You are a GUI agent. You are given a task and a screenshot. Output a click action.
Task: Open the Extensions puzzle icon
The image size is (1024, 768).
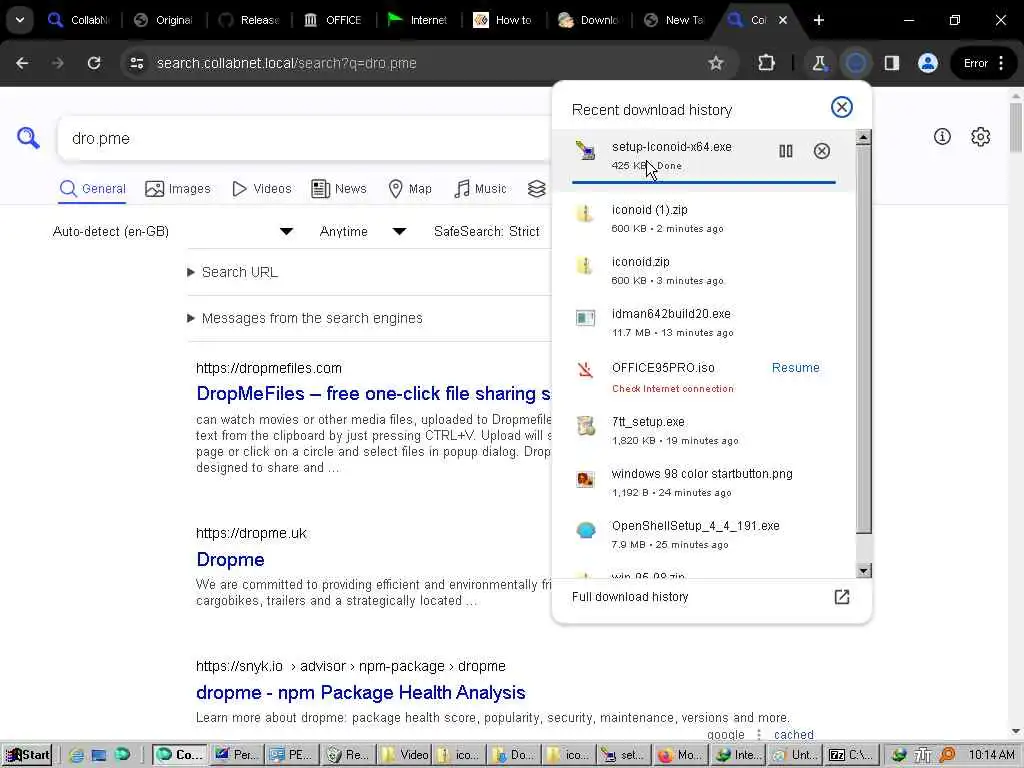766,63
